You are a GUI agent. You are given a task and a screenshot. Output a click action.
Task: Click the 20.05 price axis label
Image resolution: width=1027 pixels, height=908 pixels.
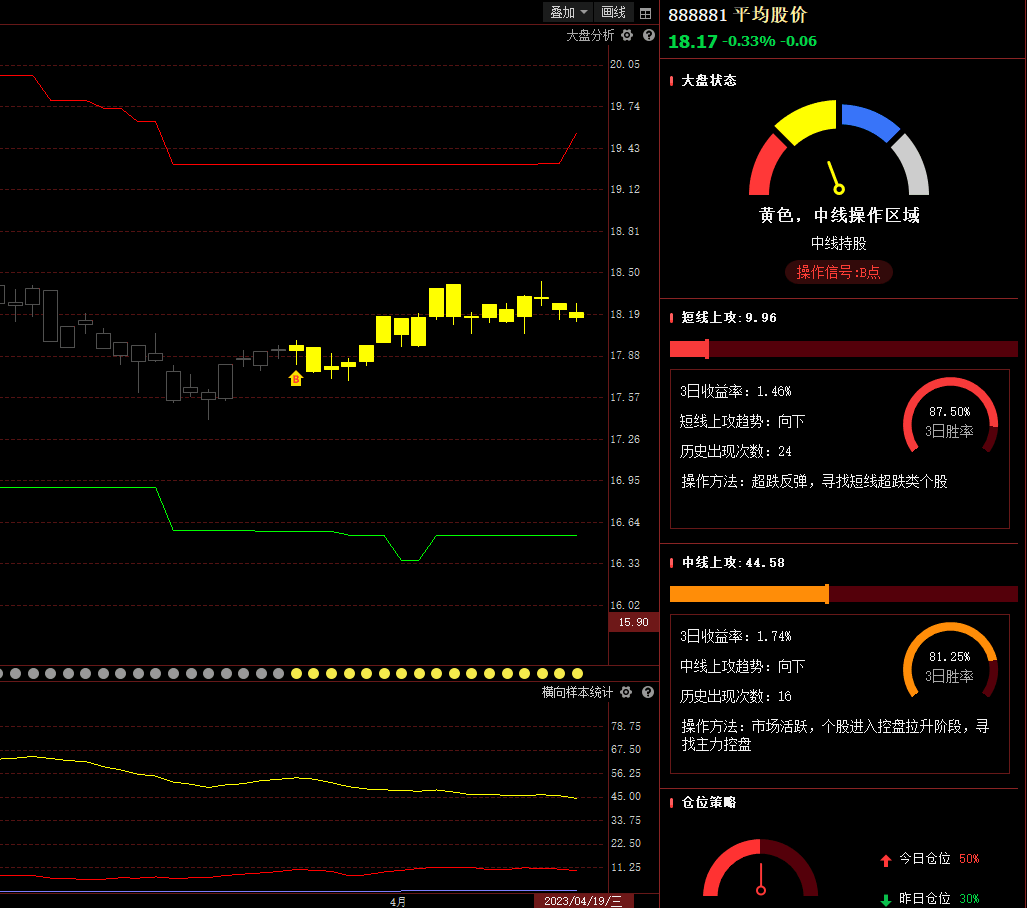625,64
